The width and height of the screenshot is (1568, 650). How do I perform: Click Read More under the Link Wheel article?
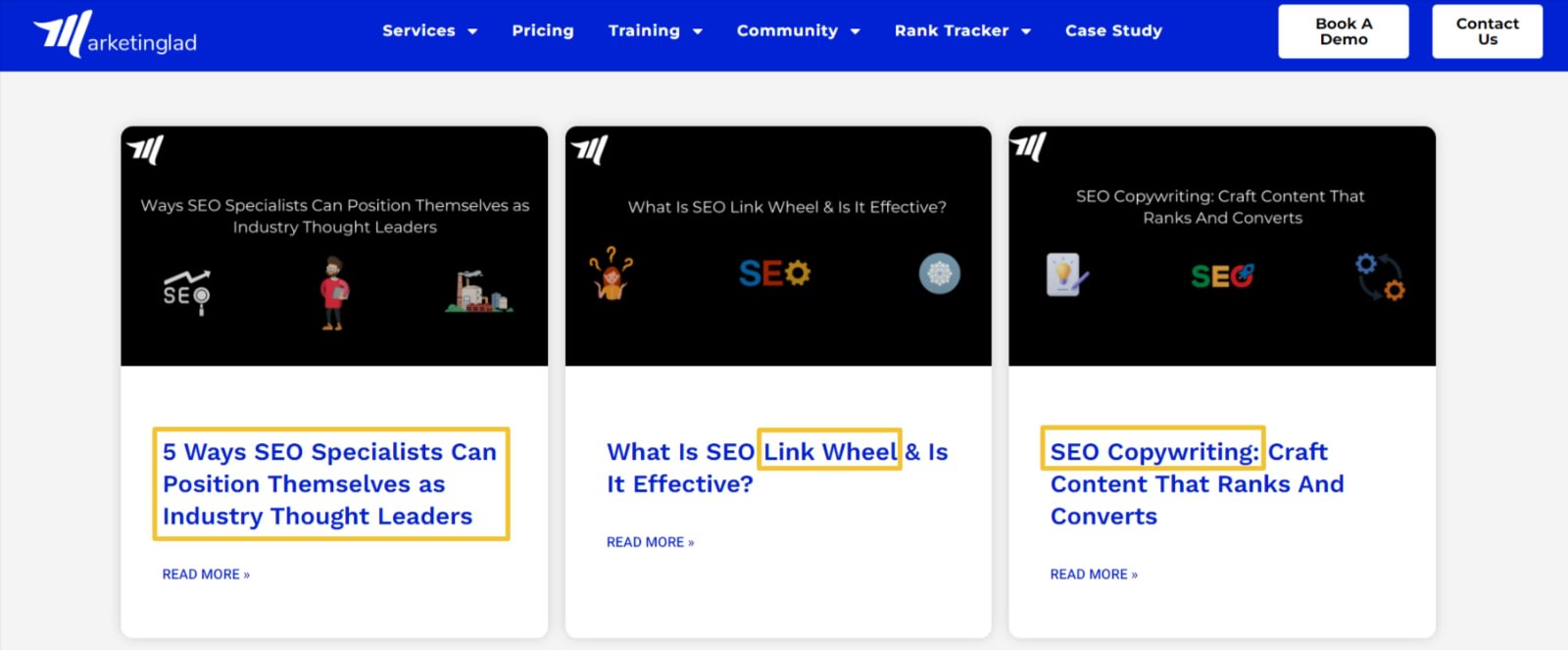650,542
